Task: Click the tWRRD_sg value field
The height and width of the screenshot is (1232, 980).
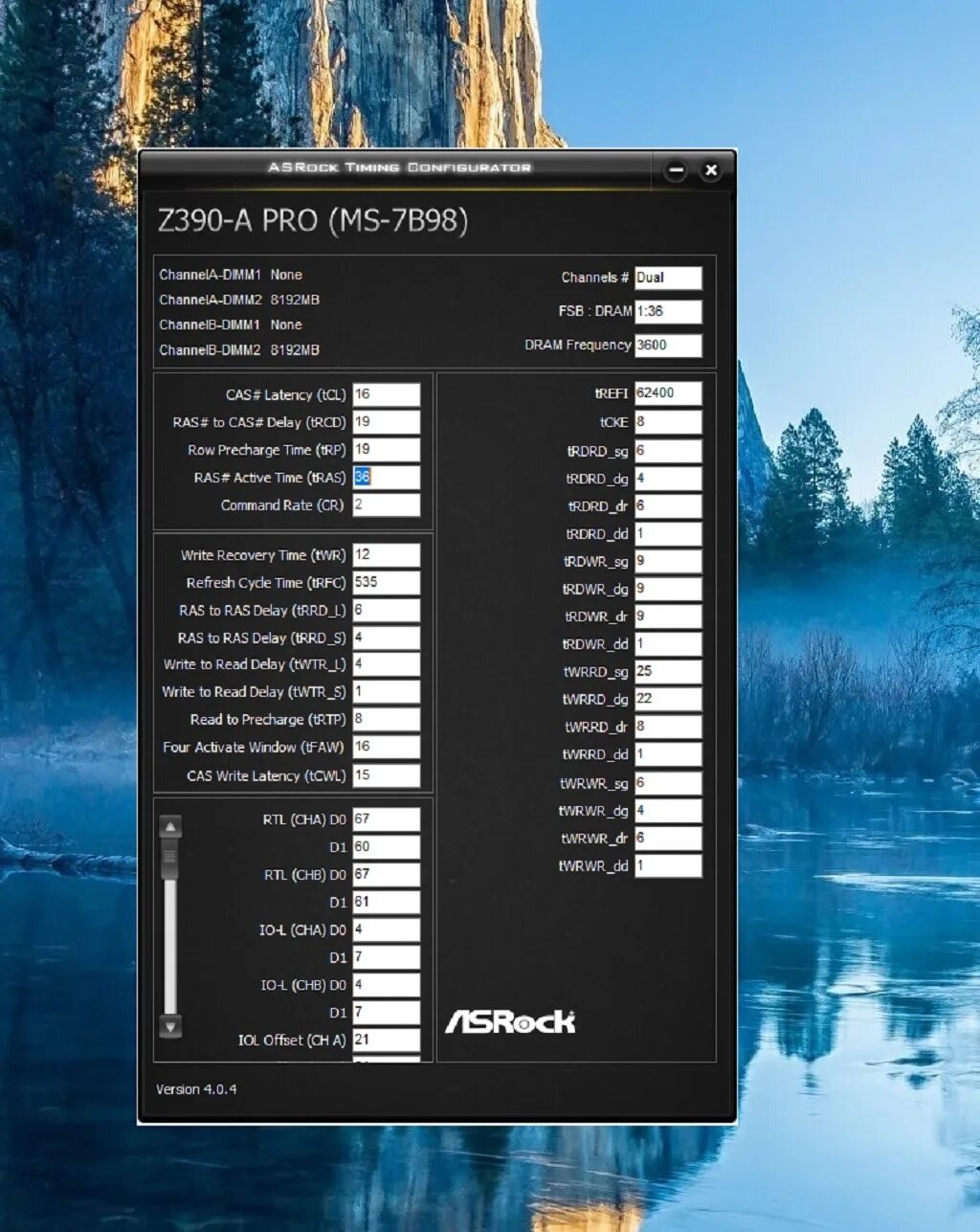Action: click(x=668, y=672)
